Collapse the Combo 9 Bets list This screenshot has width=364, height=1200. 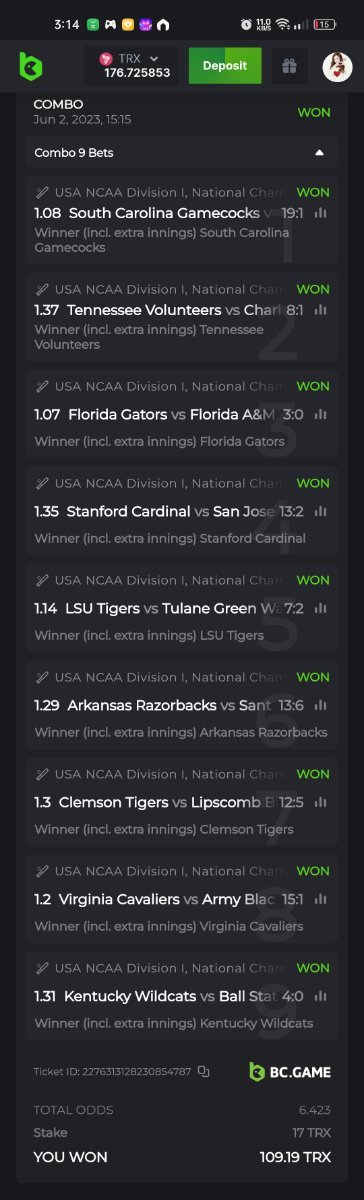point(319,153)
